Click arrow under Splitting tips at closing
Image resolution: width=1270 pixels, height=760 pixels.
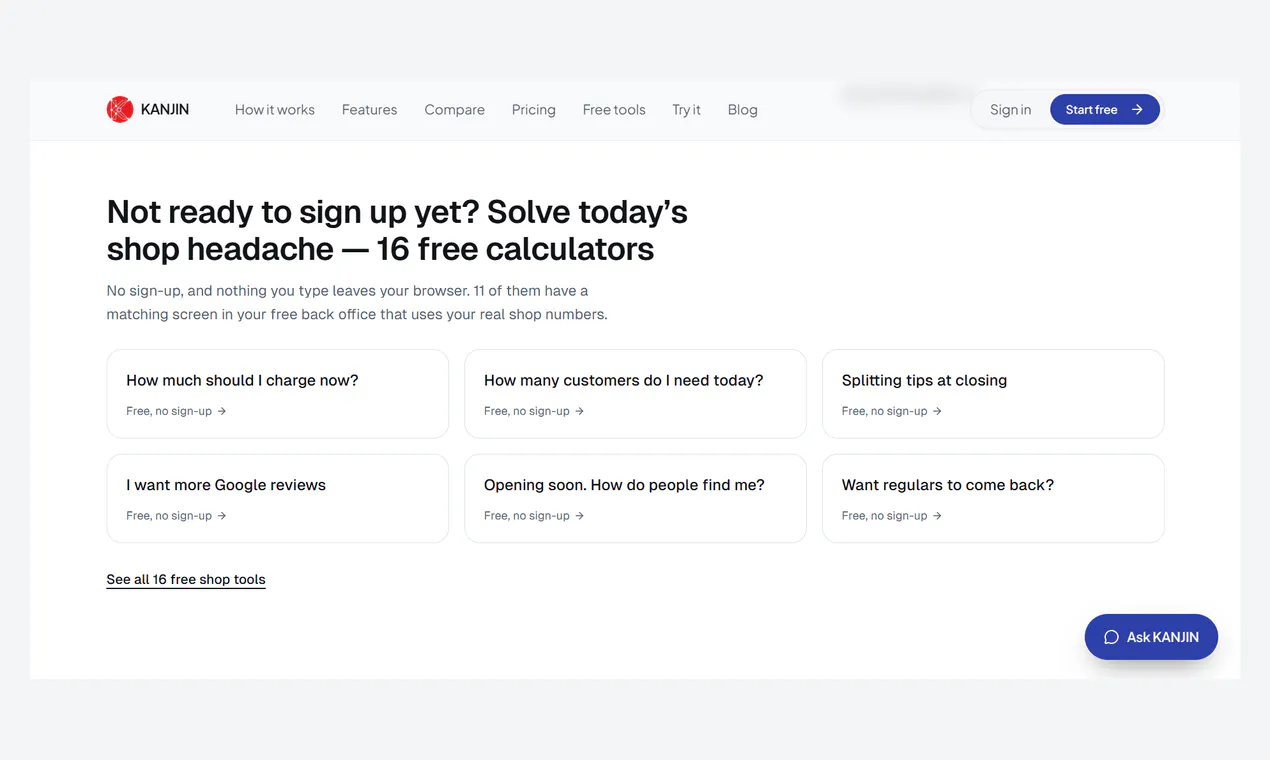pyautogui.click(x=937, y=411)
